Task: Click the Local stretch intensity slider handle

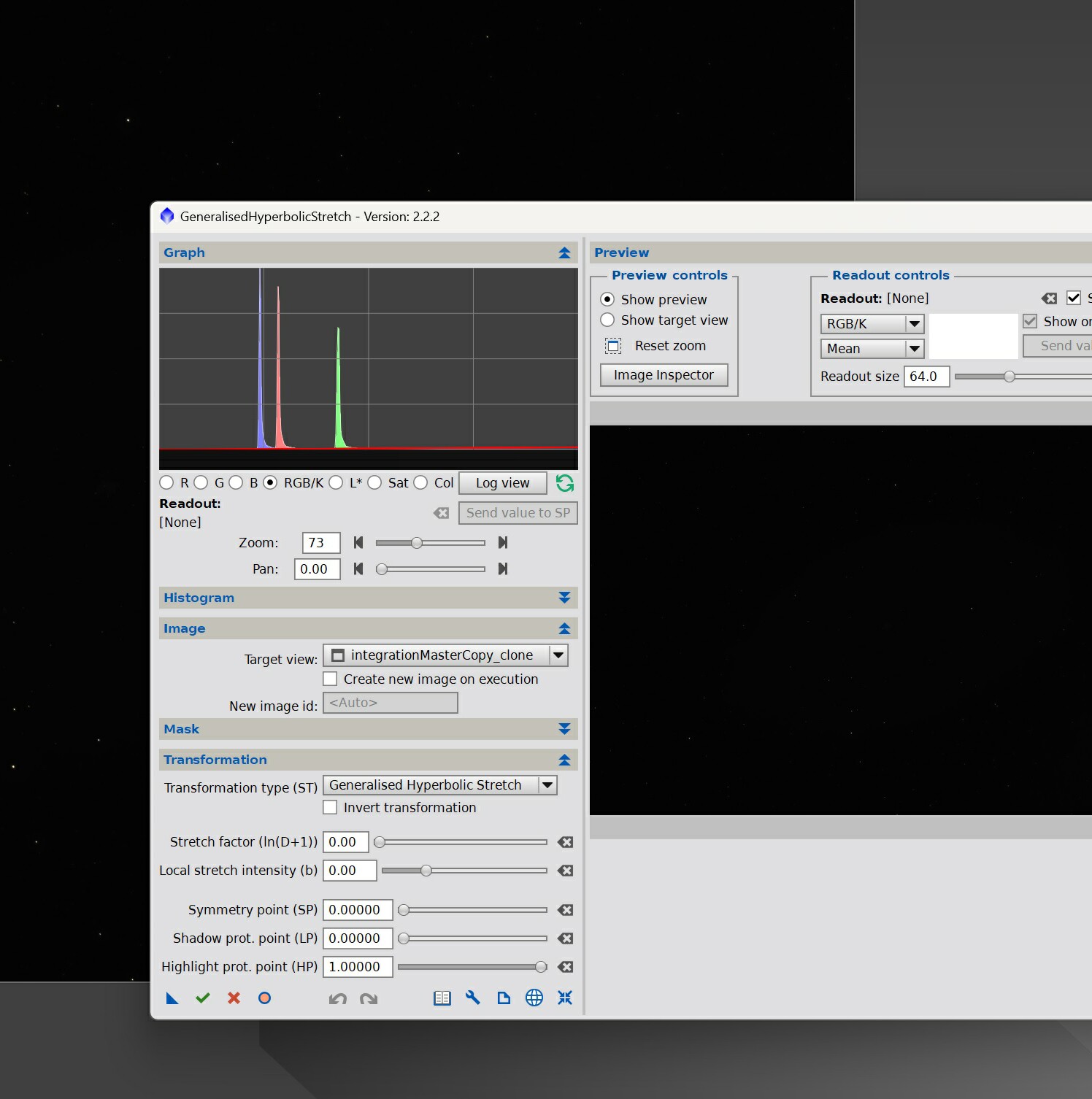Action: pyautogui.click(x=426, y=871)
